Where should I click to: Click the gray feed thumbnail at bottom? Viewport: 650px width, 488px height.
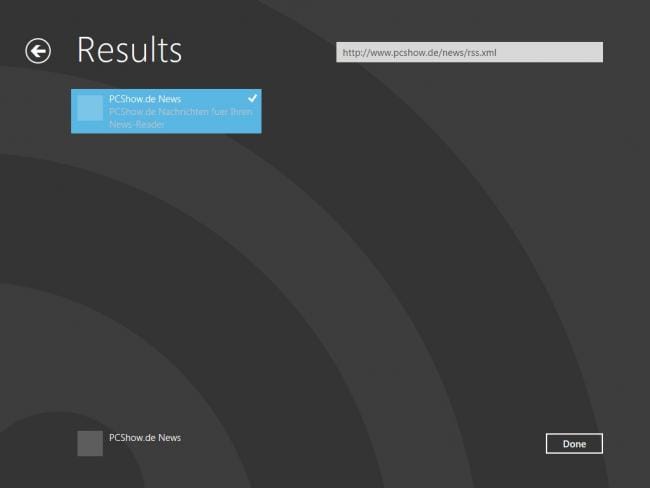[90, 443]
